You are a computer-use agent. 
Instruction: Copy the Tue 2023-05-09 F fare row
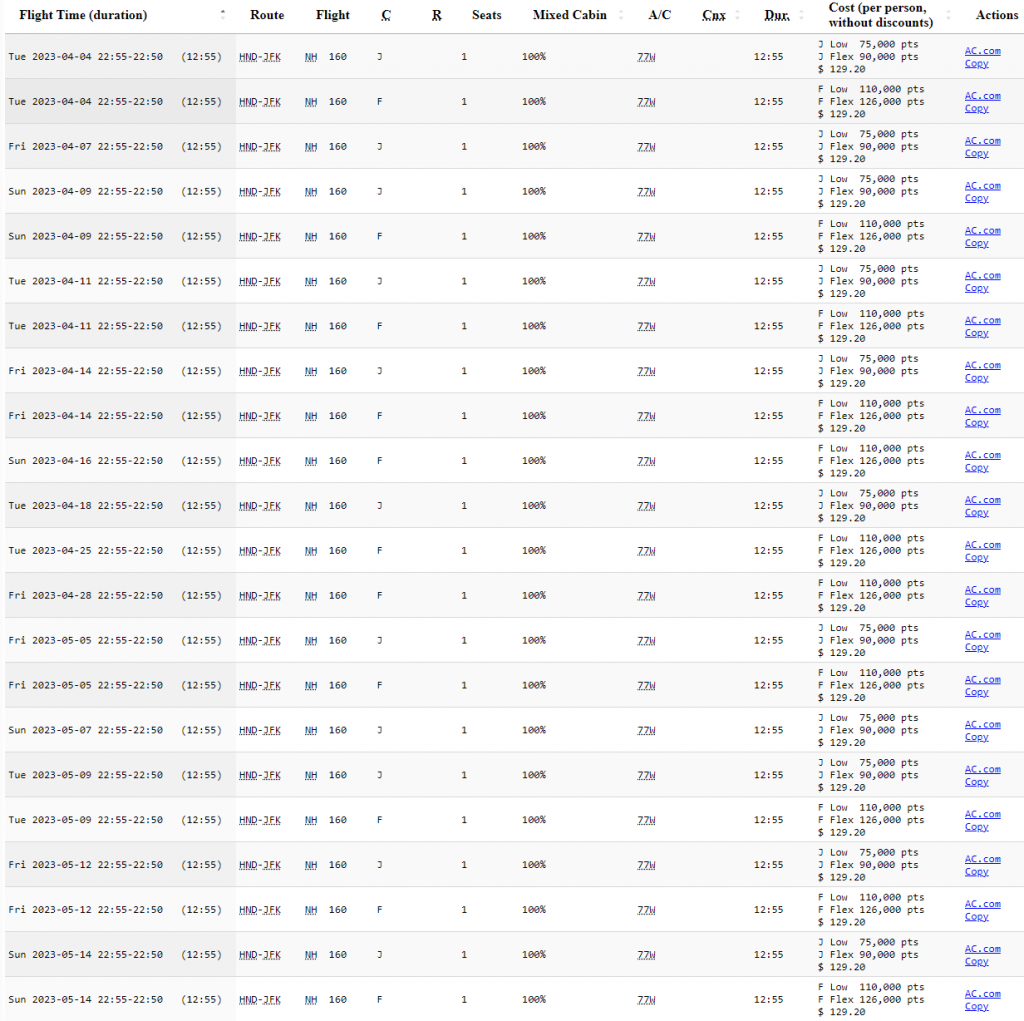976,827
